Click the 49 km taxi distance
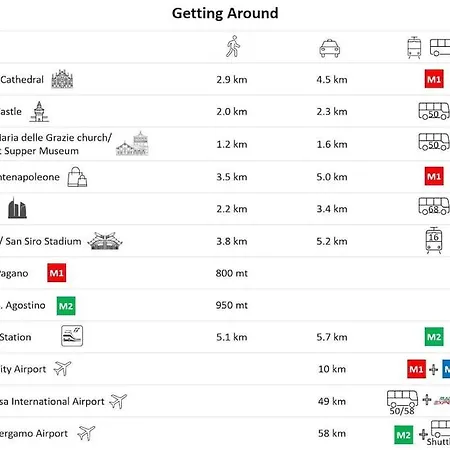The height and width of the screenshot is (450, 450). pyautogui.click(x=332, y=401)
